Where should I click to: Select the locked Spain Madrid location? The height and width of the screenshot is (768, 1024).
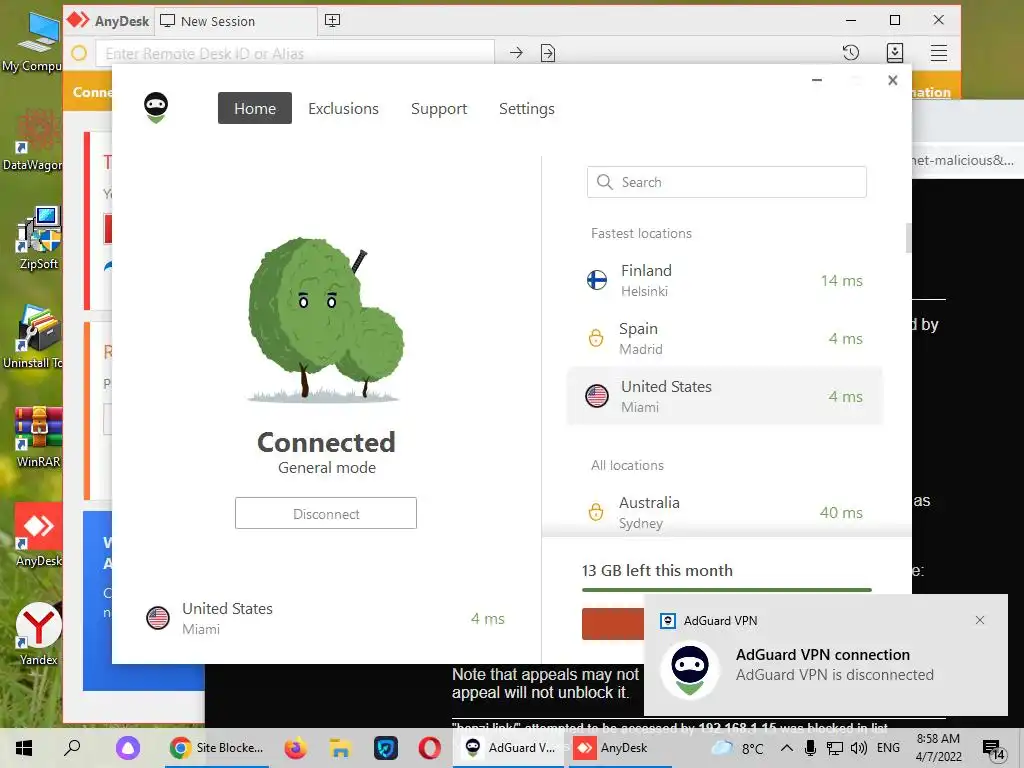(725, 338)
